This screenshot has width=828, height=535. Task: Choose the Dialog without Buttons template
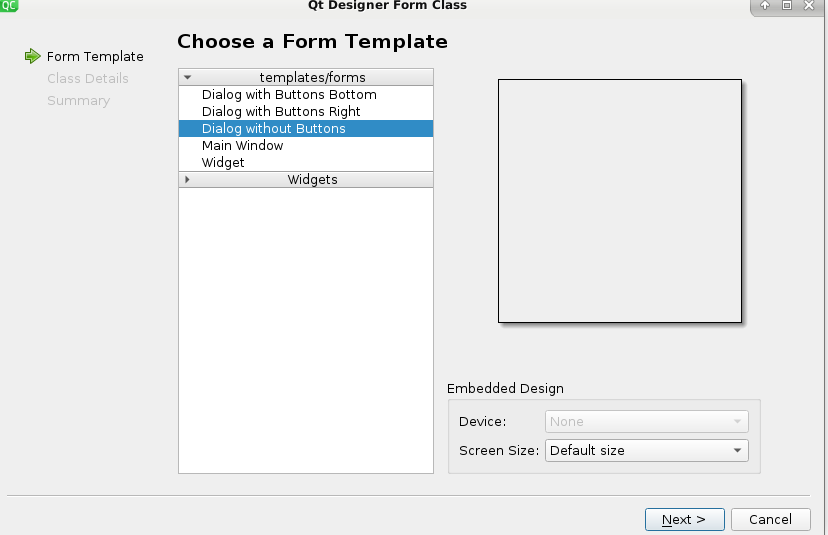[306, 128]
